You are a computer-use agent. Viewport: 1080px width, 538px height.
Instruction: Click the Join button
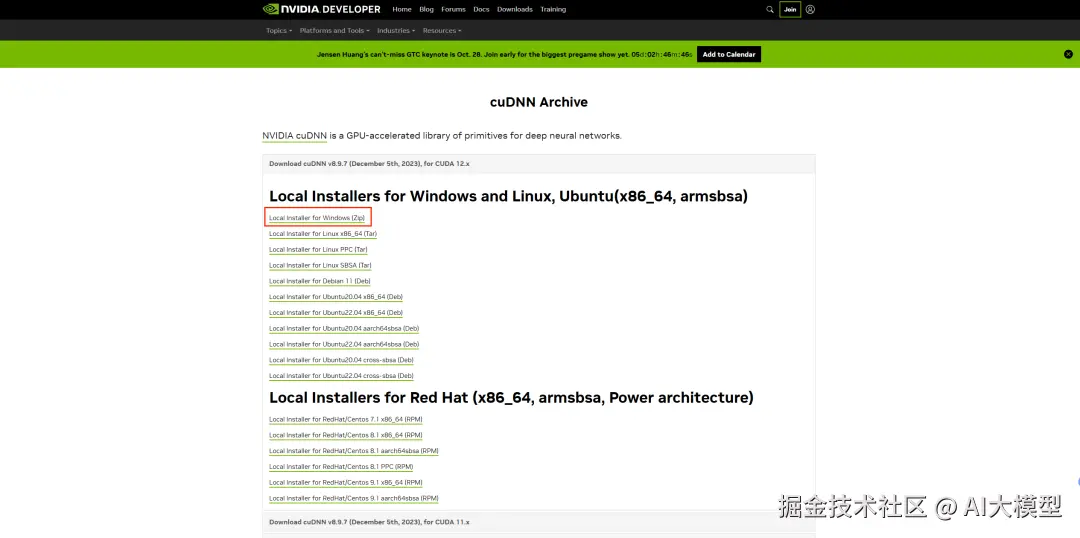(x=790, y=10)
